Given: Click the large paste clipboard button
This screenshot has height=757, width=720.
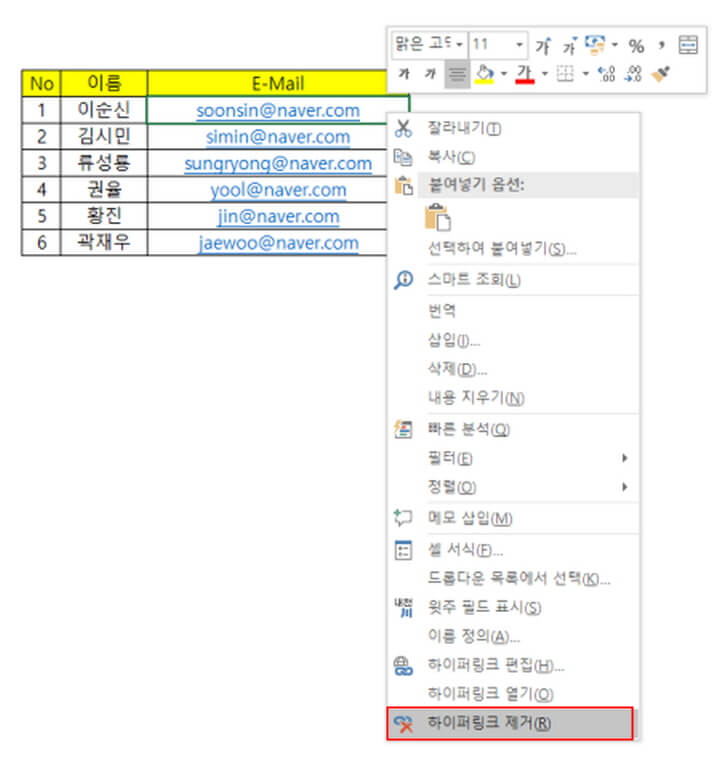Looking at the screenshot, I should (438, 217).
